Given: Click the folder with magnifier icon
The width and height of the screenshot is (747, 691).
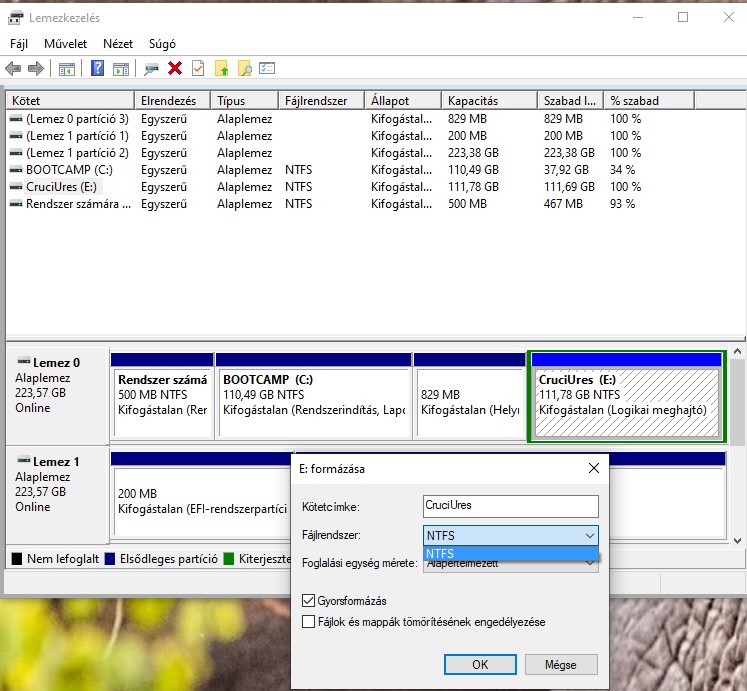Looking at the screenshot, I should pyautogui.click(x=244, y=69).
